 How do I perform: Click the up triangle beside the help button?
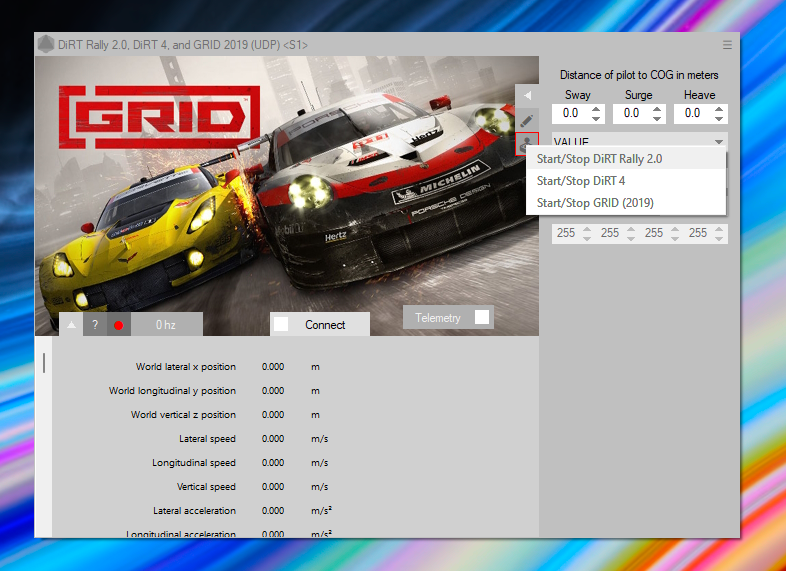tap(71, 325)
